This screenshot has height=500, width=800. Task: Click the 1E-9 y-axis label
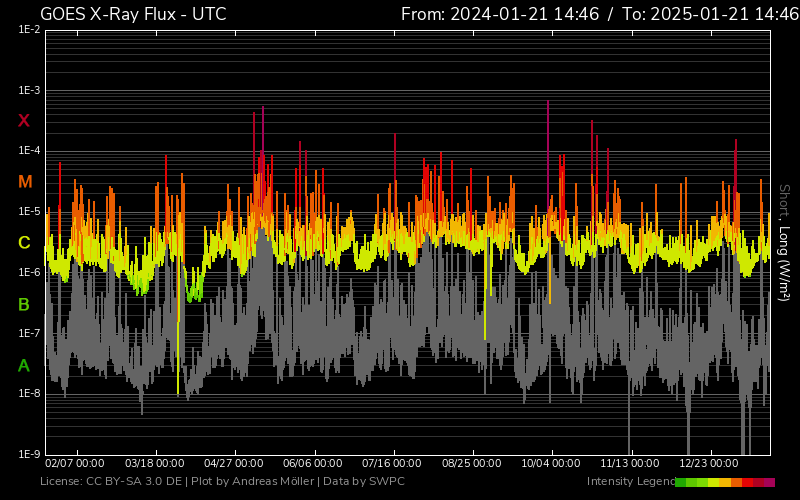pos(29,454)
